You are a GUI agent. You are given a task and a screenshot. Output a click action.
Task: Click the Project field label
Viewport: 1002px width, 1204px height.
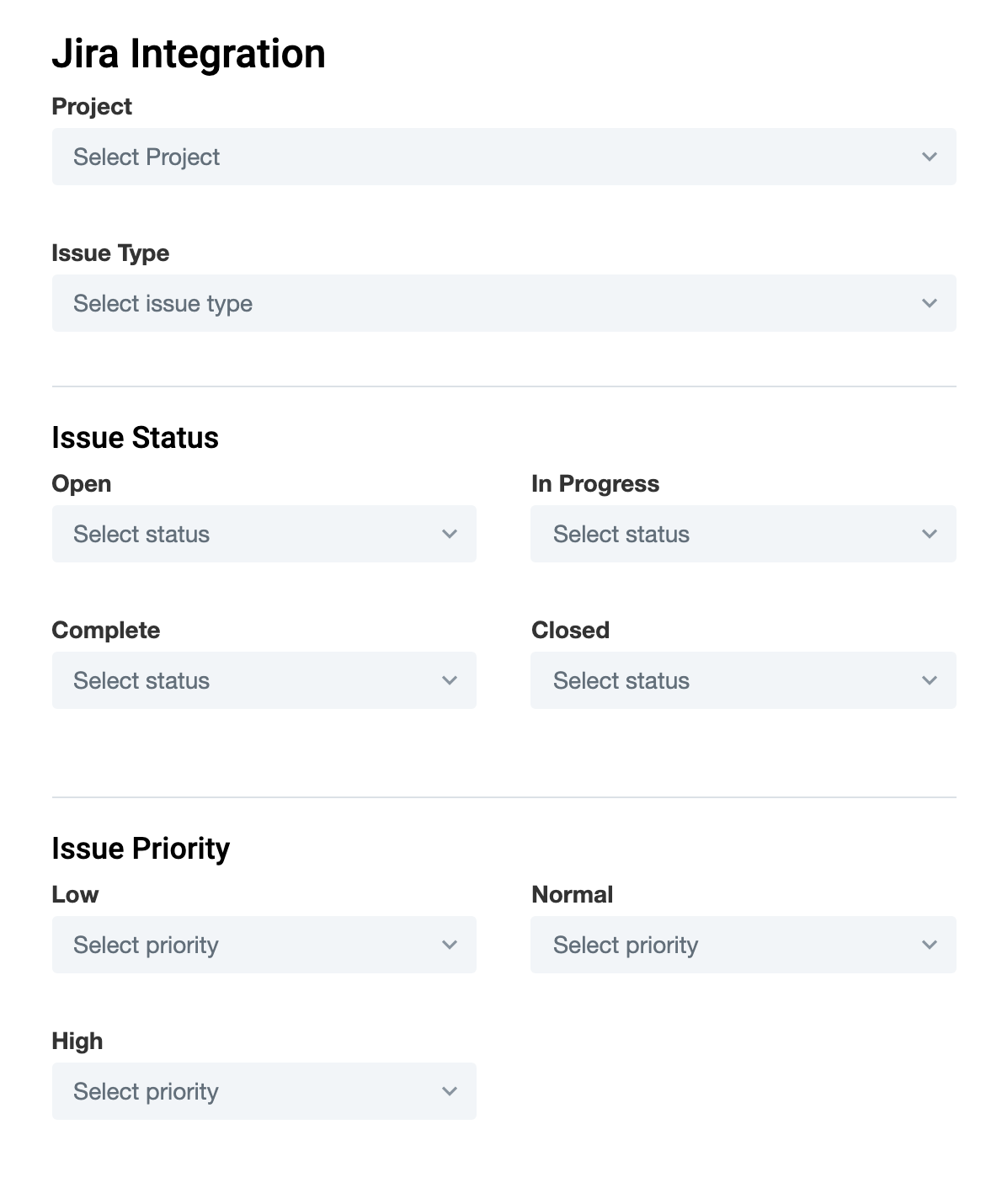pos(92,107)
